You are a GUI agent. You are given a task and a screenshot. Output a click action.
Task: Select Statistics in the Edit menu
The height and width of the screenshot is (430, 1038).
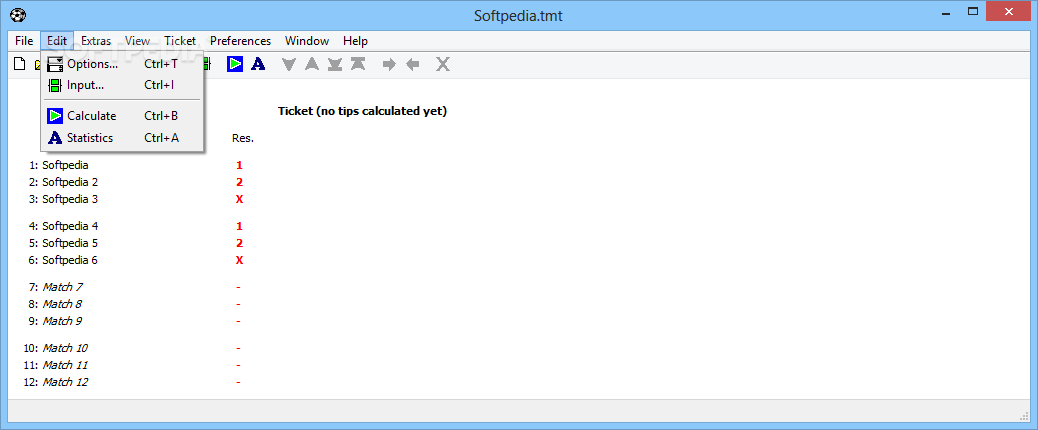(122, 138)
